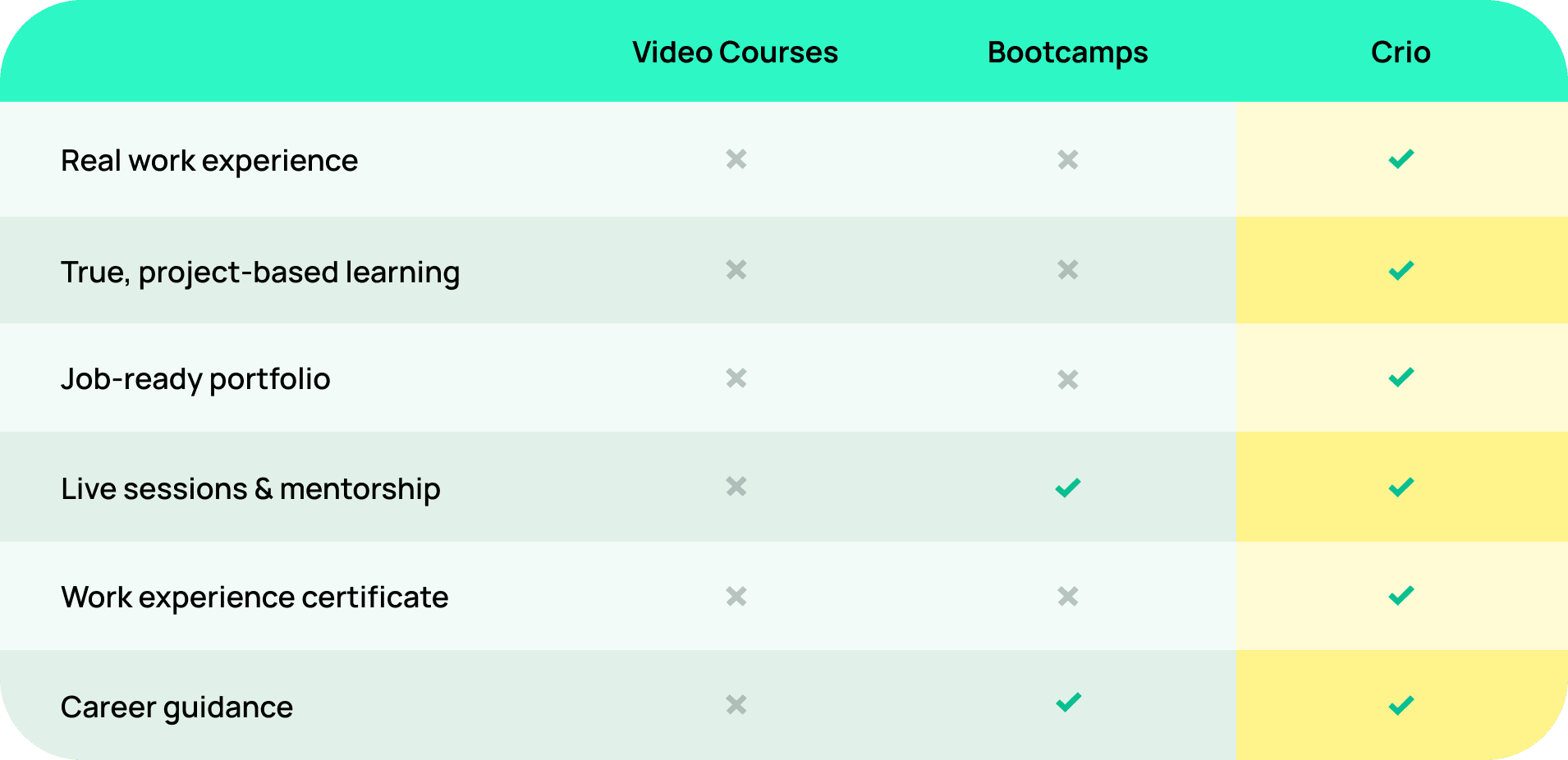Click Bootcamps checkmark for Live sessions & mentorship

click(x=1068, y=488)
